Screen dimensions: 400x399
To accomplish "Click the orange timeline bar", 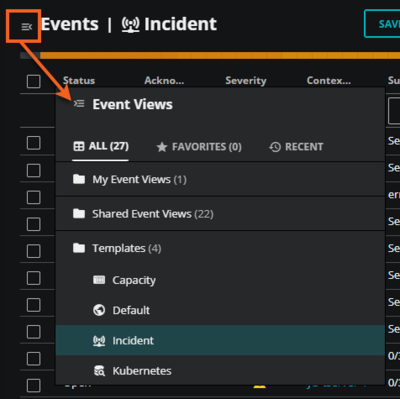I will click(220, 55).
